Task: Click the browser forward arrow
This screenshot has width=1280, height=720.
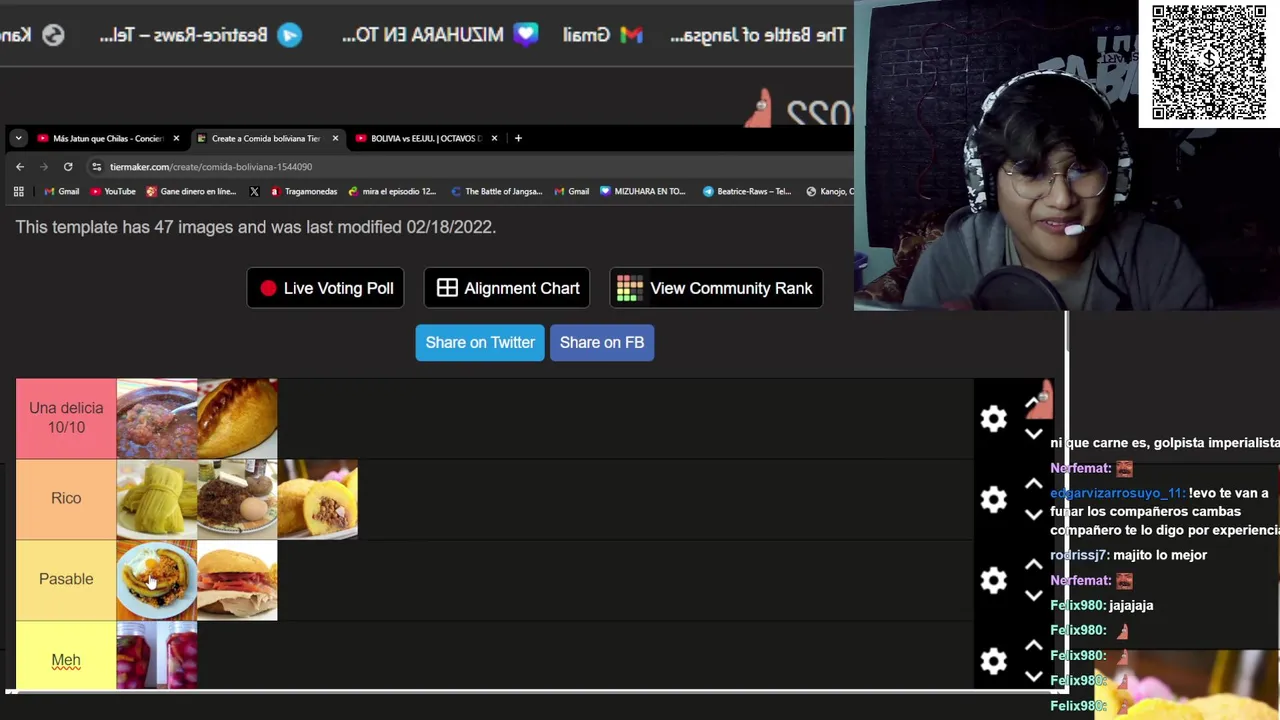Action: pos(44,167)
